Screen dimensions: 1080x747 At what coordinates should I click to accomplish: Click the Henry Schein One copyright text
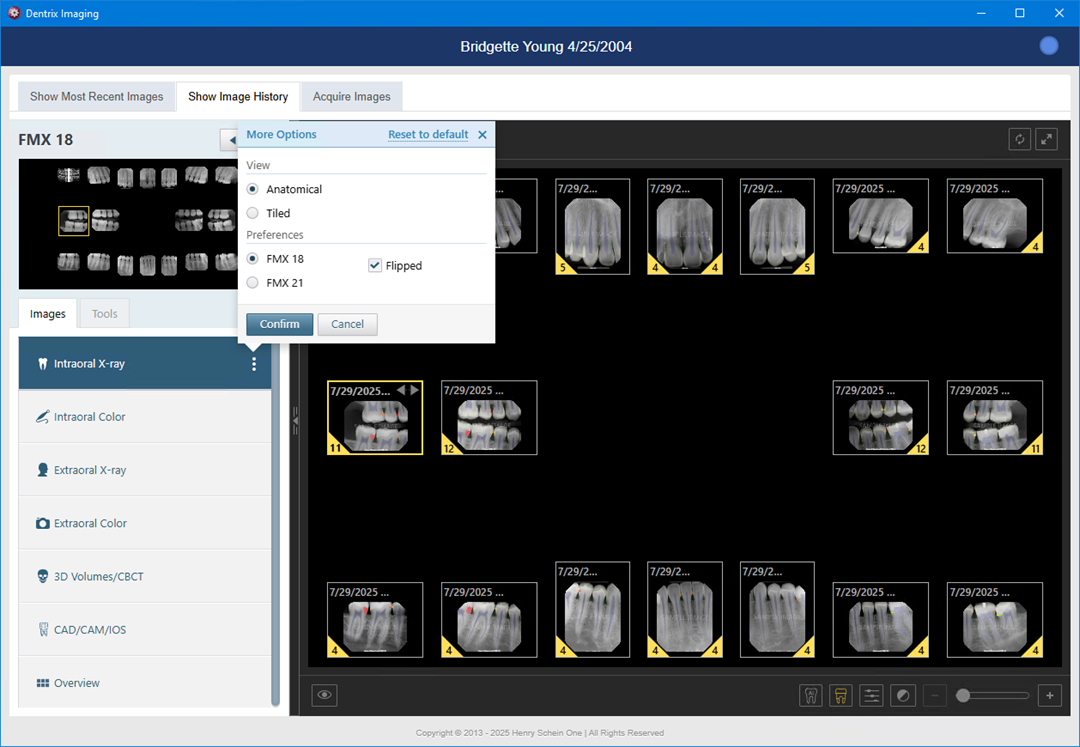[540, 733]
